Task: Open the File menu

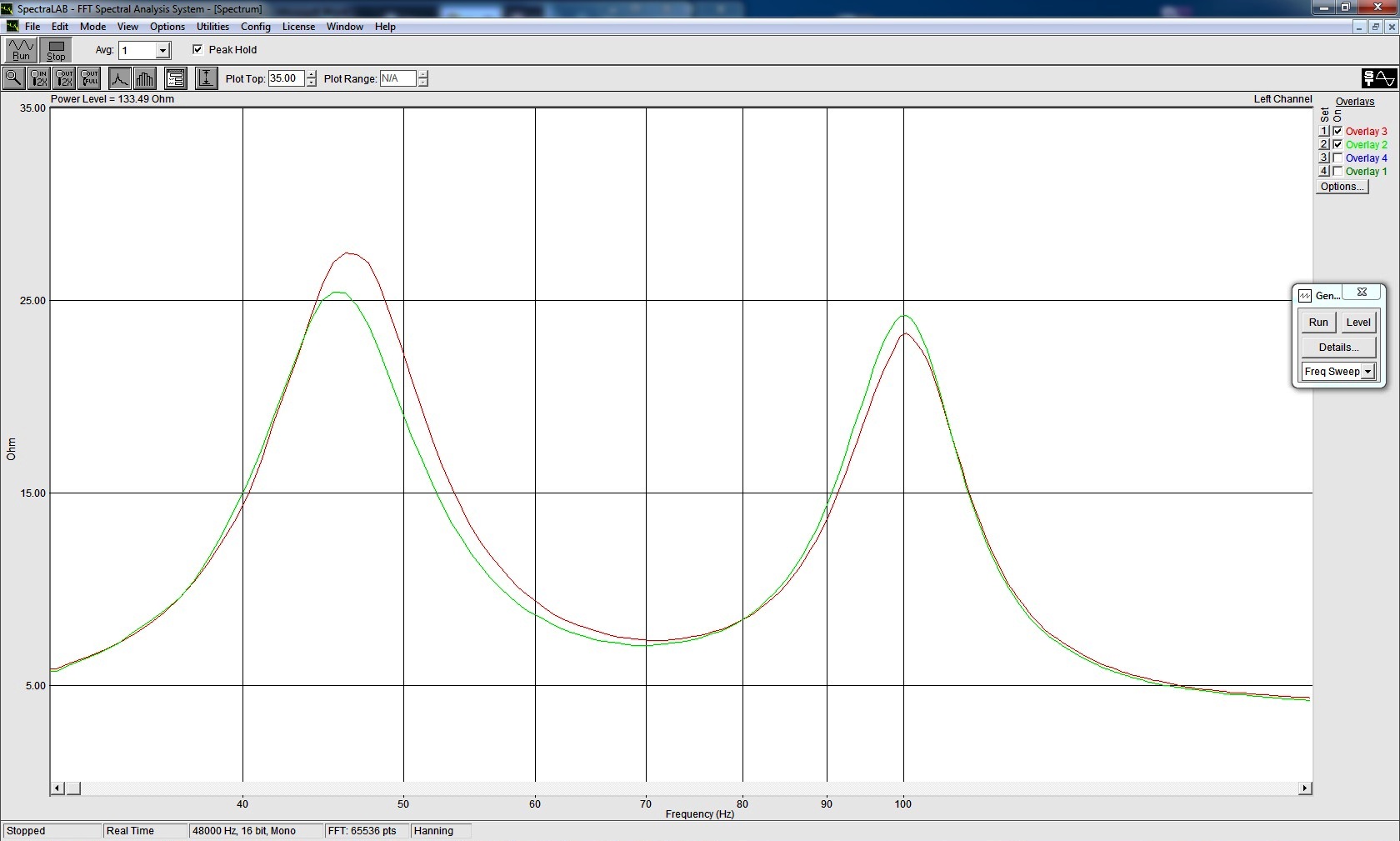Action: pos(32,27)
